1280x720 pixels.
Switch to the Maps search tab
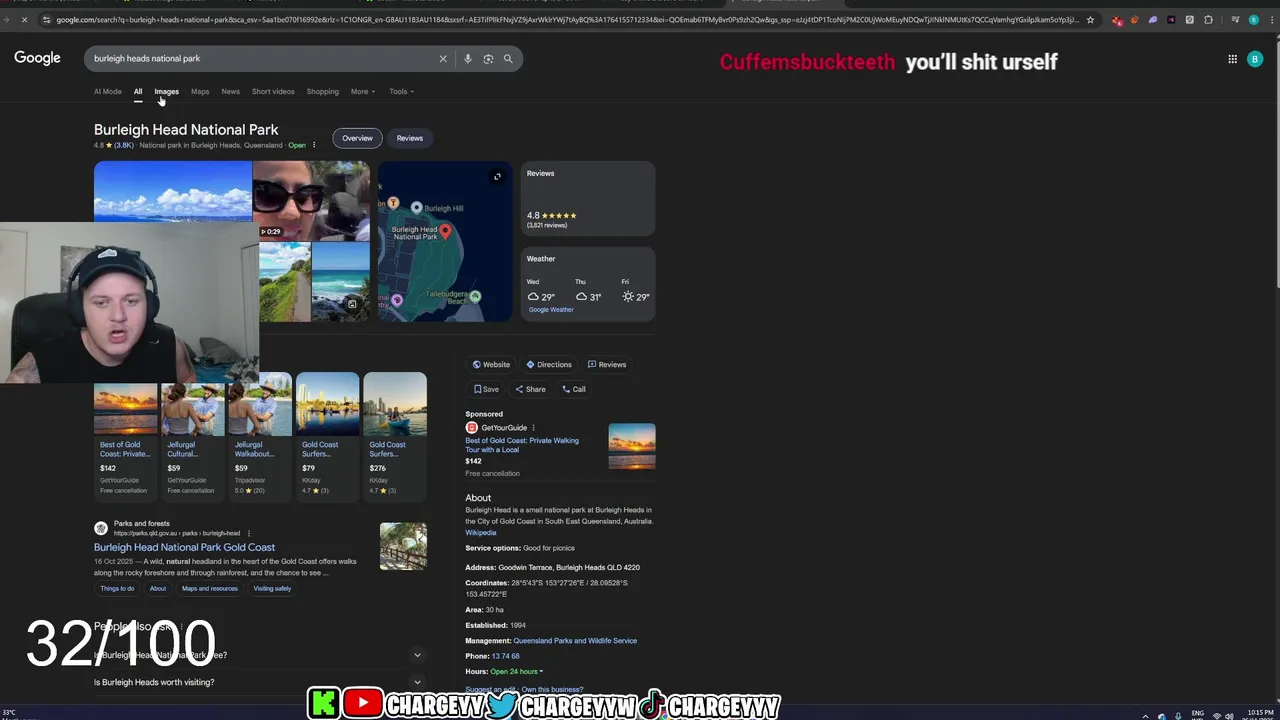200,92
